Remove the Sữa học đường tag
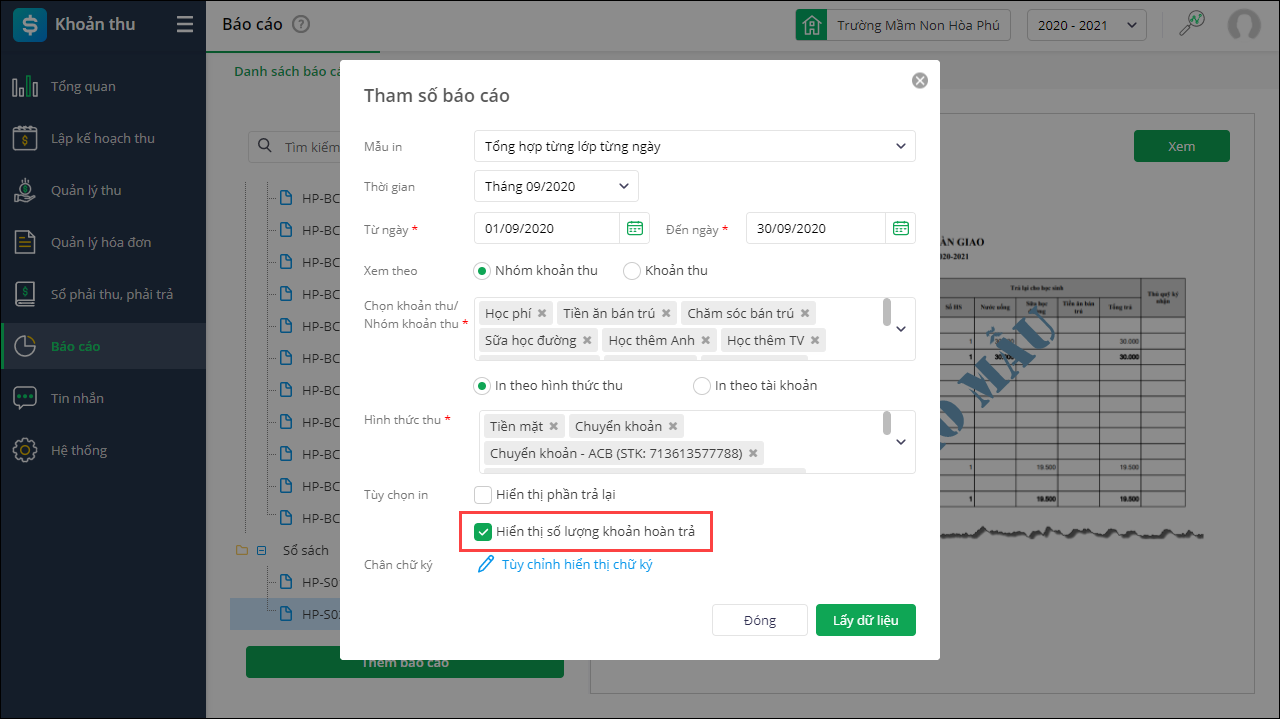This screenshot has height=719, width=1280. pyautogui.click(x=587, y=340)
